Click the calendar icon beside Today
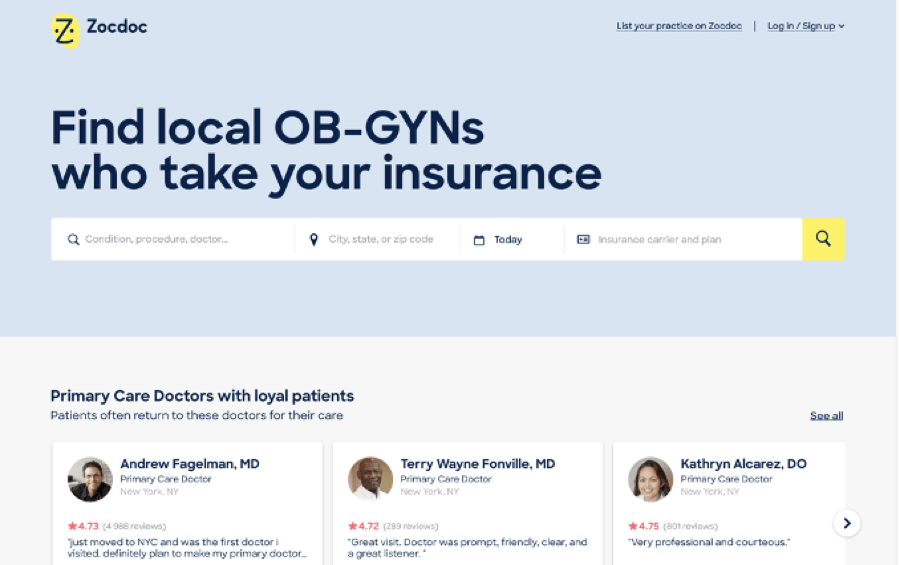900x565 pixels. tap(479, 240)
